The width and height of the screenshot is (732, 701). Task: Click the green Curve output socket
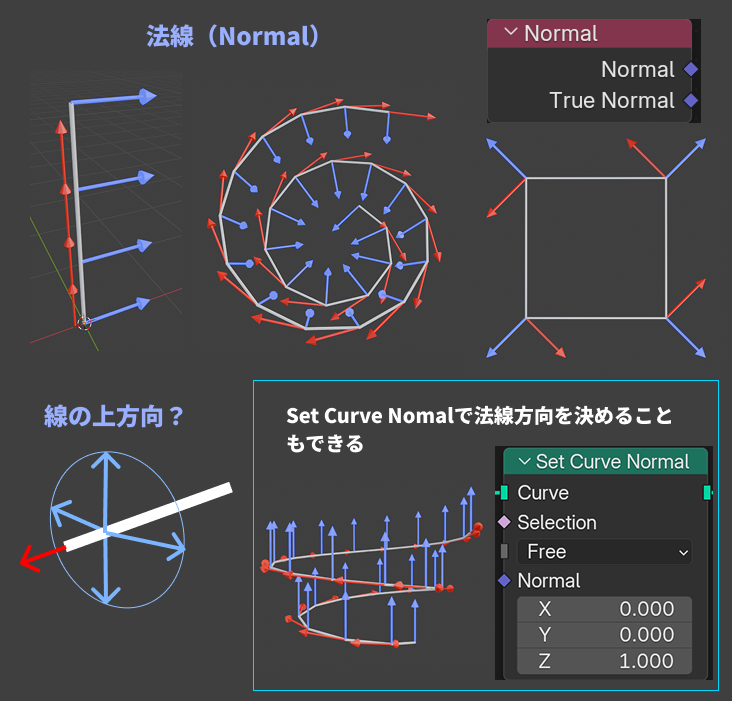pyautogui.click(x=708, y=492)
